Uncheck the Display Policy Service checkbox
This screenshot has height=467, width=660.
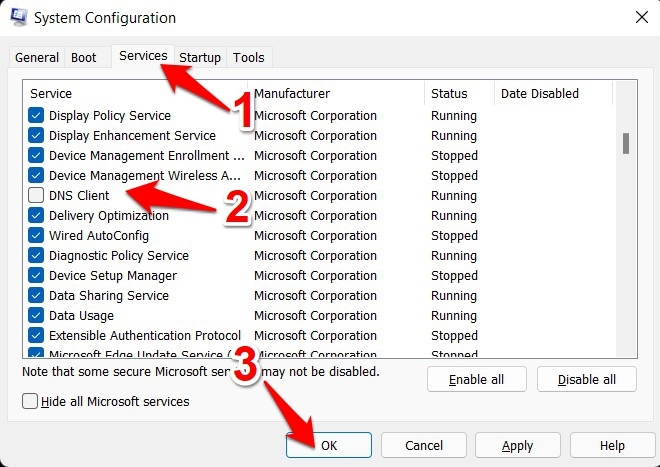coord(37,116)
